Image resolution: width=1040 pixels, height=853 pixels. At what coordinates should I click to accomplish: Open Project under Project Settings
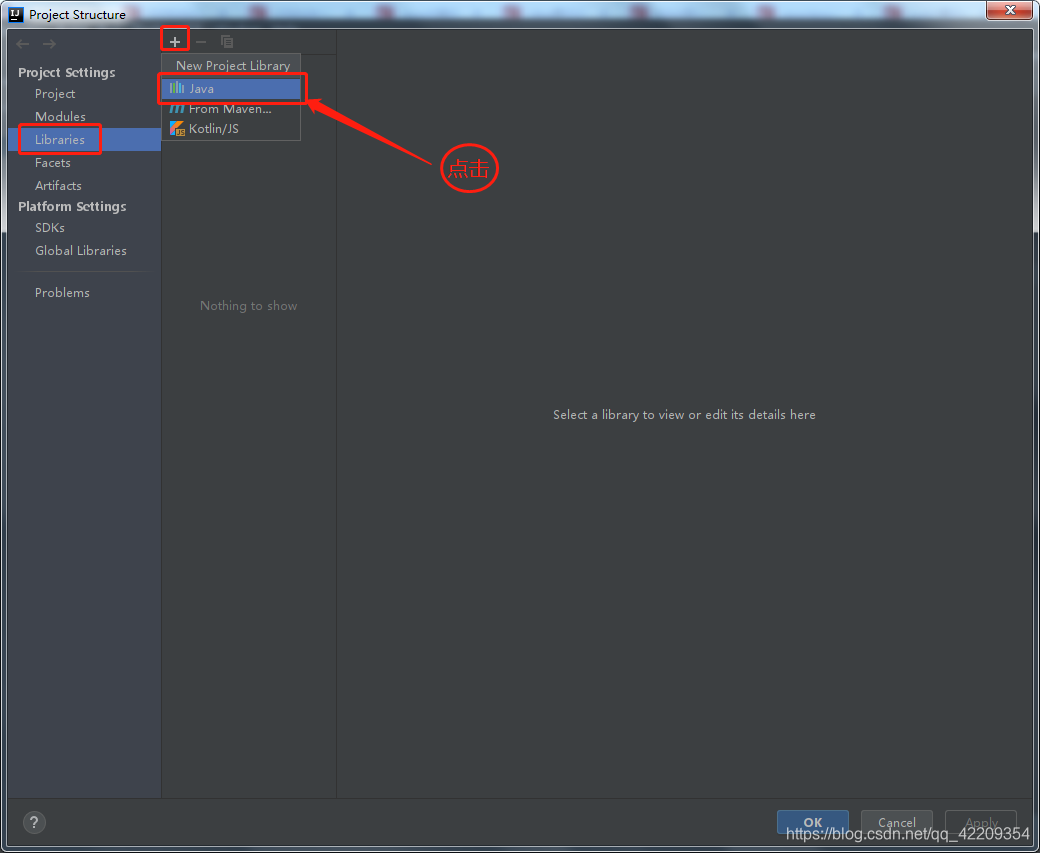click(x=55, y=94)
